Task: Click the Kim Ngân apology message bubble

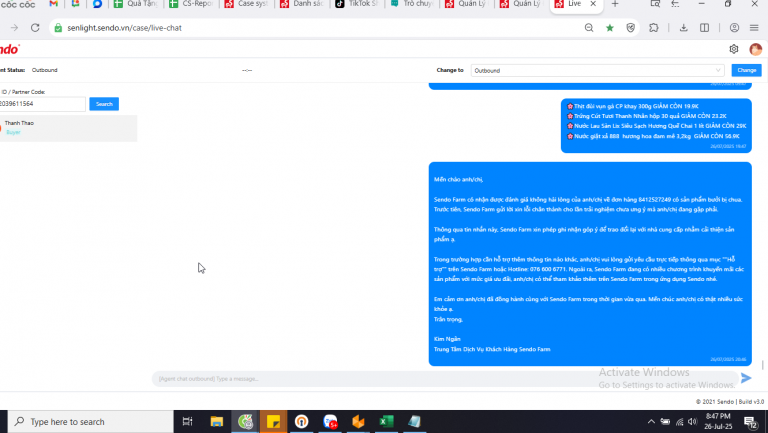Action: (x=590, y=264)
